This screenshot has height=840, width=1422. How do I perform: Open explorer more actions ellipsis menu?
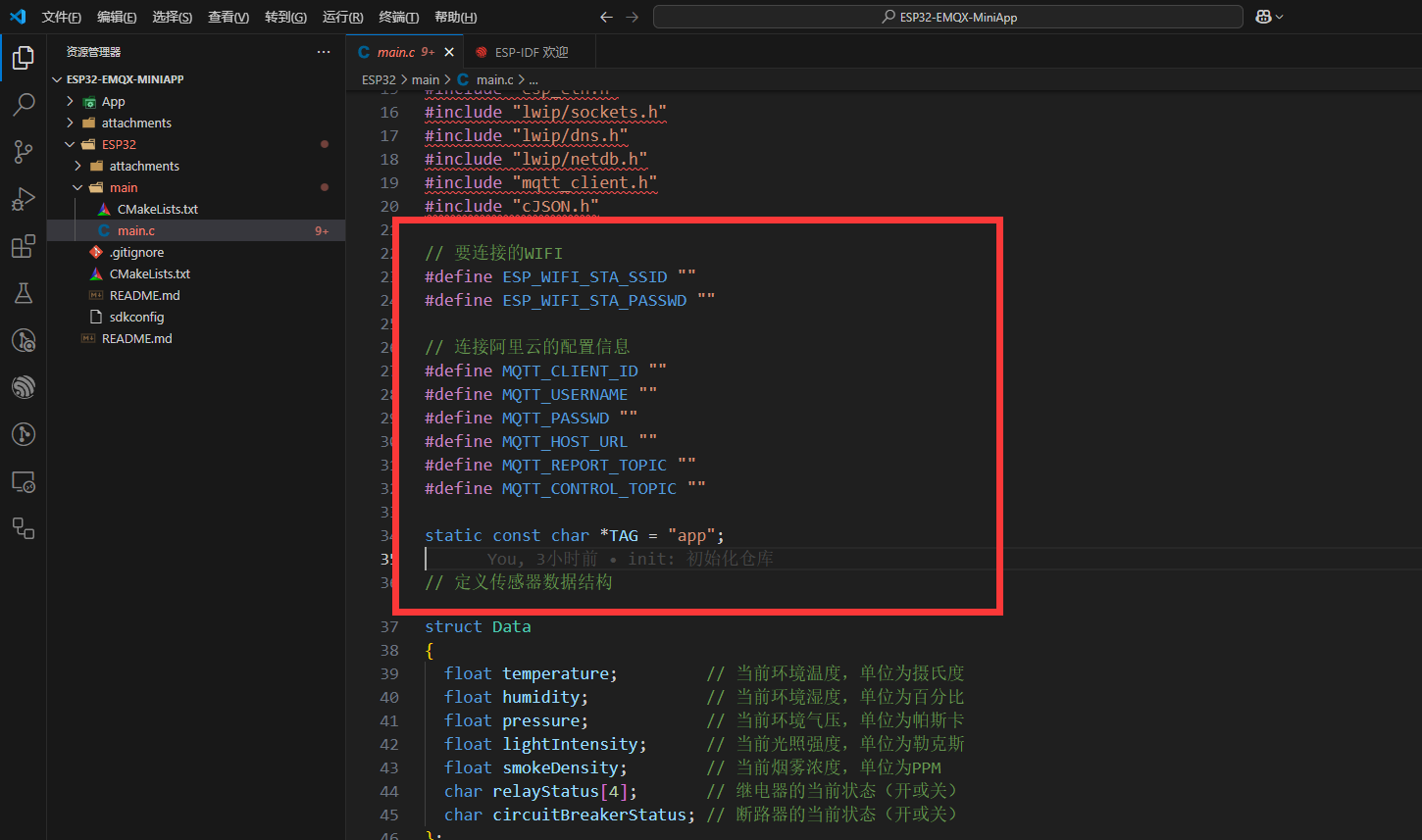tap(324, 52)
